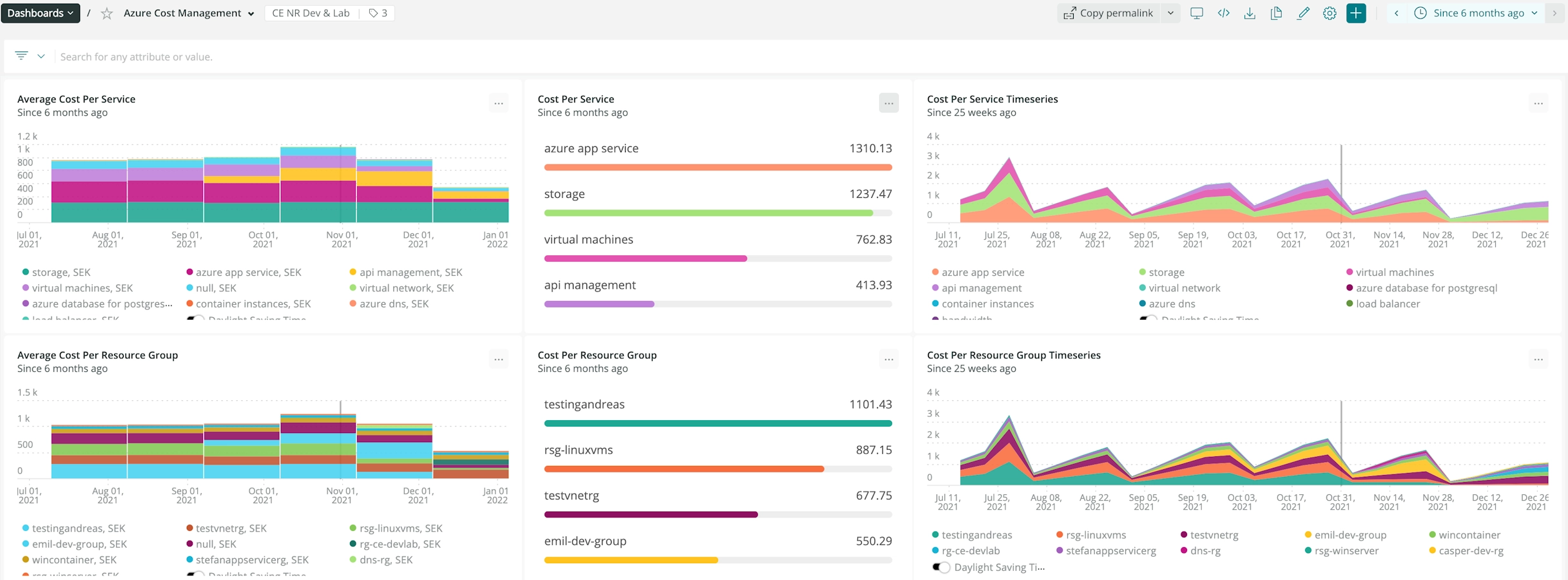Open options menu for Cost Per Resource Group
The image size is (1568, 580).
pyautogui.click(x=889, y=359)
